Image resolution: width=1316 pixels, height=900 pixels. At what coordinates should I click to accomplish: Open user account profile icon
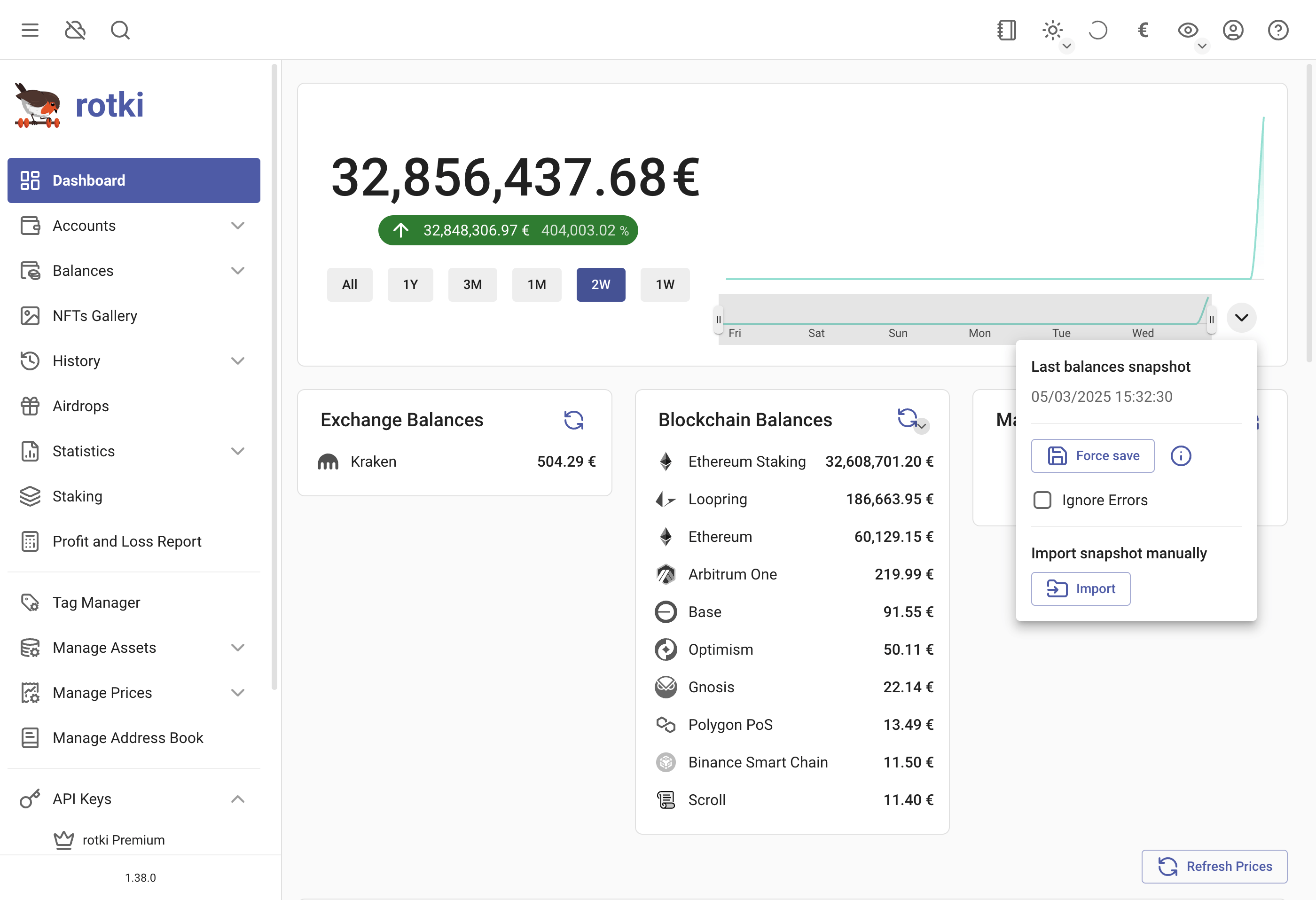coord(1233,30)
